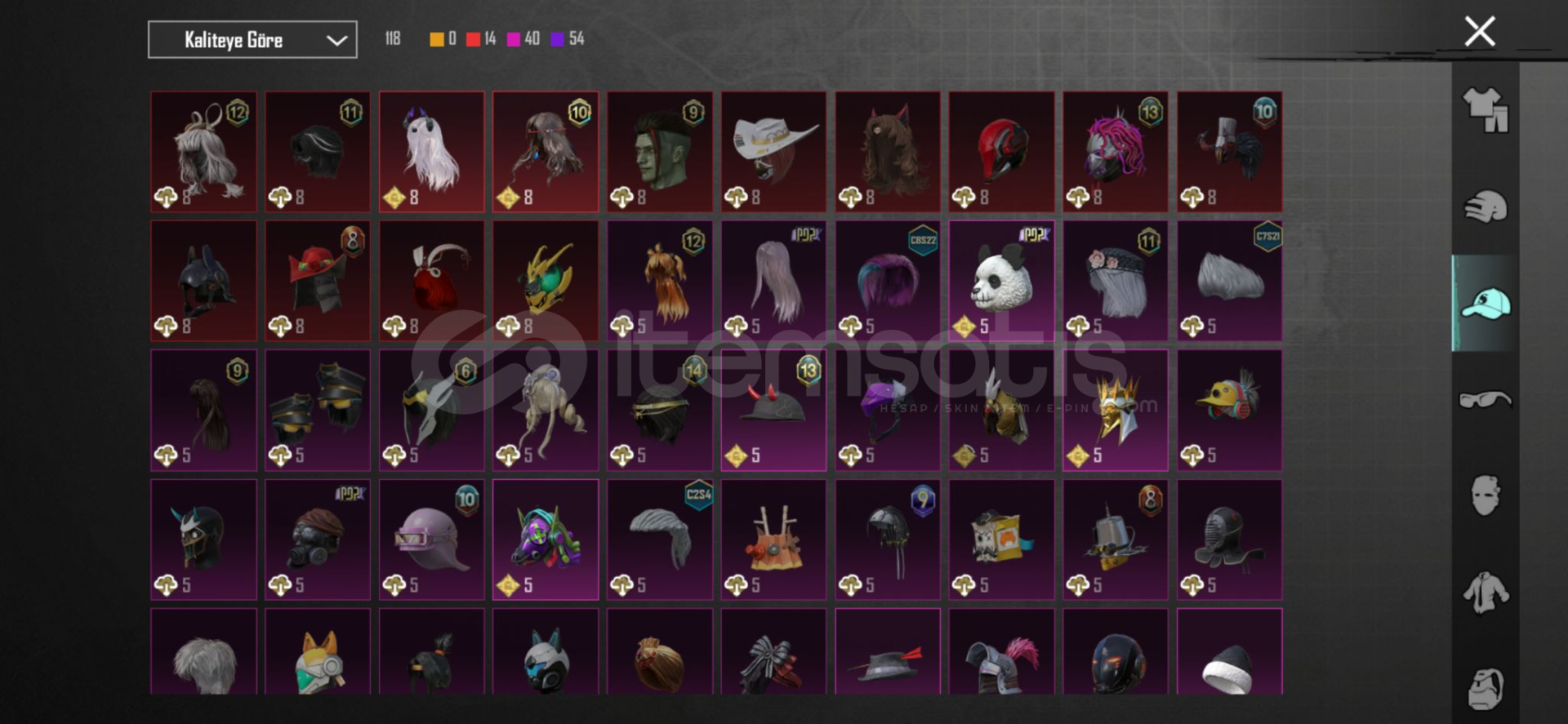Viewport: 1568px width, 724px height.
Task: Select the golden crown mask item
Action: pos(1116,411)
